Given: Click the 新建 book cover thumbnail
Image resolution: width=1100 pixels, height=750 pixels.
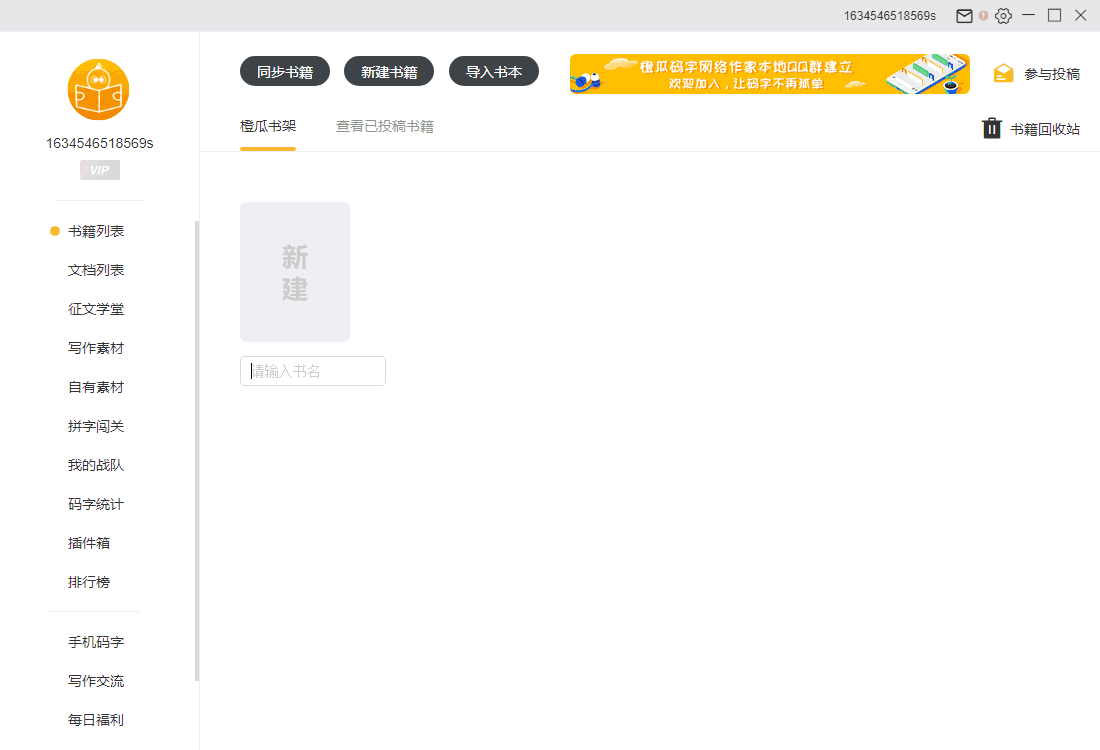Looking at the screenshot, I should pyautogui.click(x=295, y=272).
